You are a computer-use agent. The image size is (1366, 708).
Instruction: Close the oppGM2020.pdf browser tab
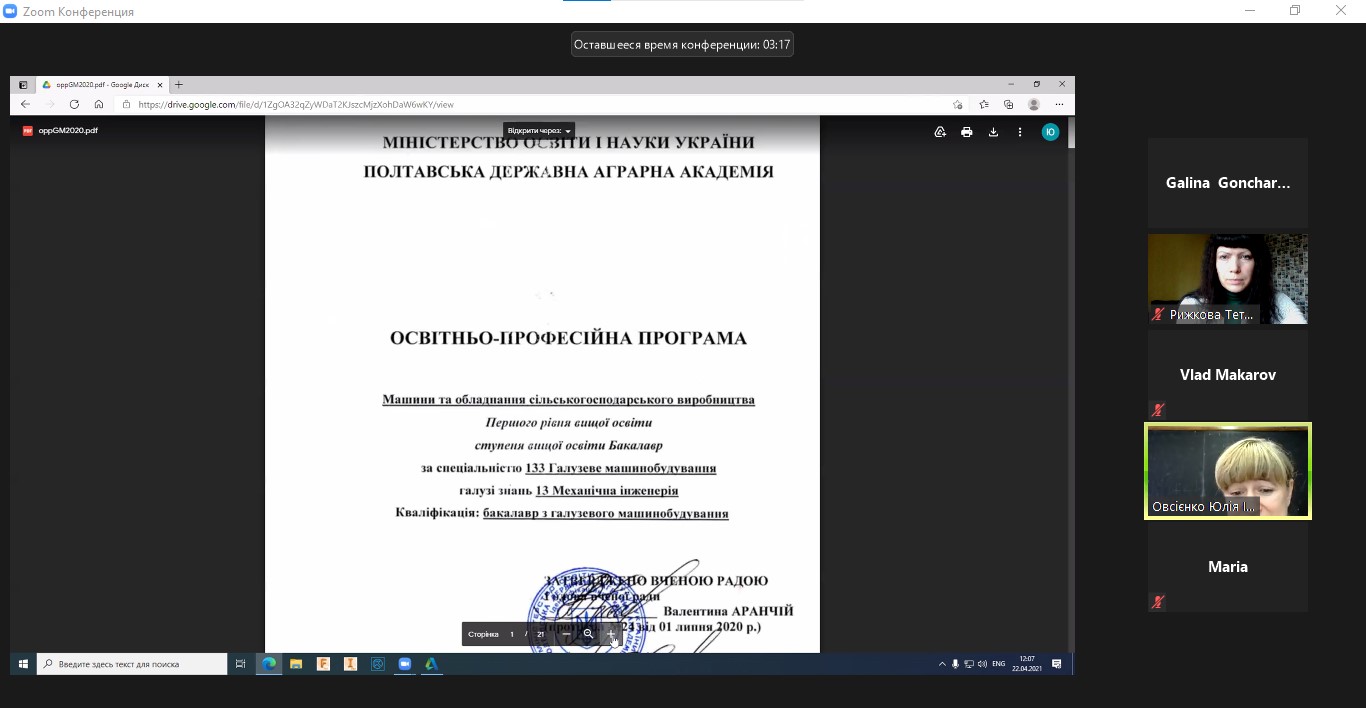coord(159,85)
